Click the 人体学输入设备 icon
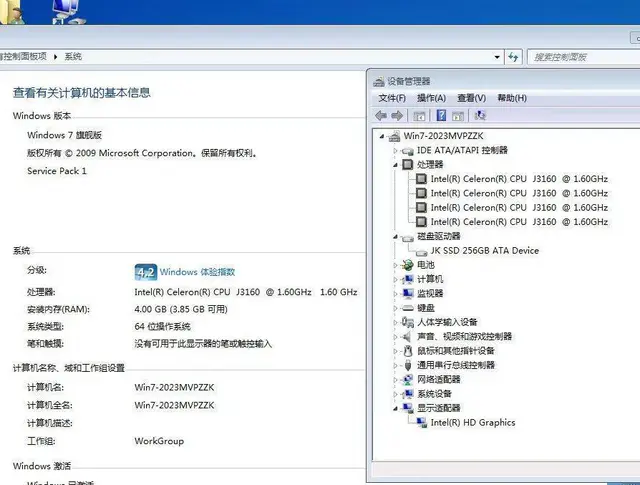 (x=407, y=322)
